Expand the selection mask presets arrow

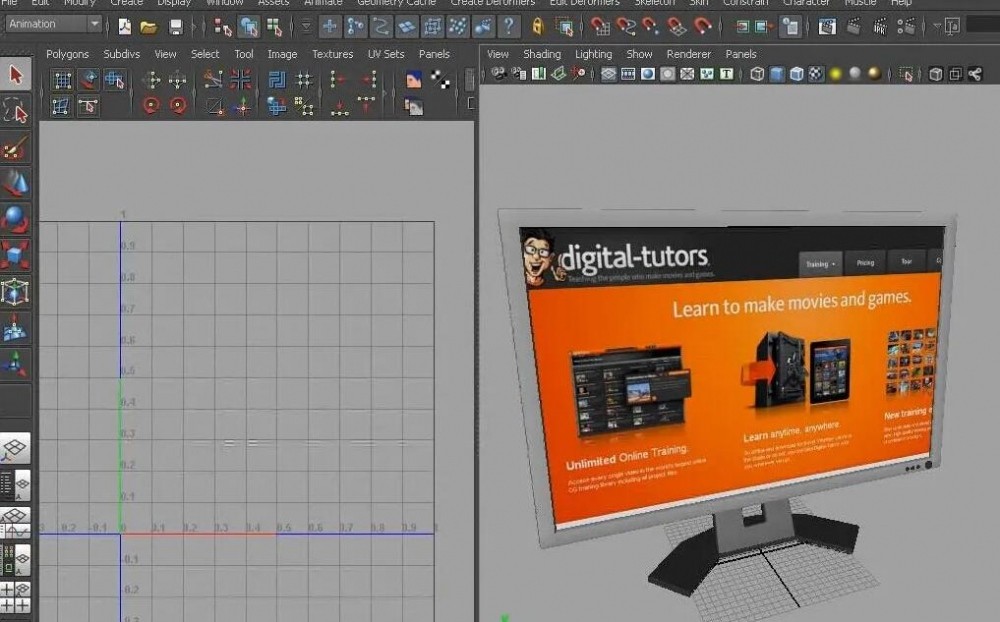306,27
